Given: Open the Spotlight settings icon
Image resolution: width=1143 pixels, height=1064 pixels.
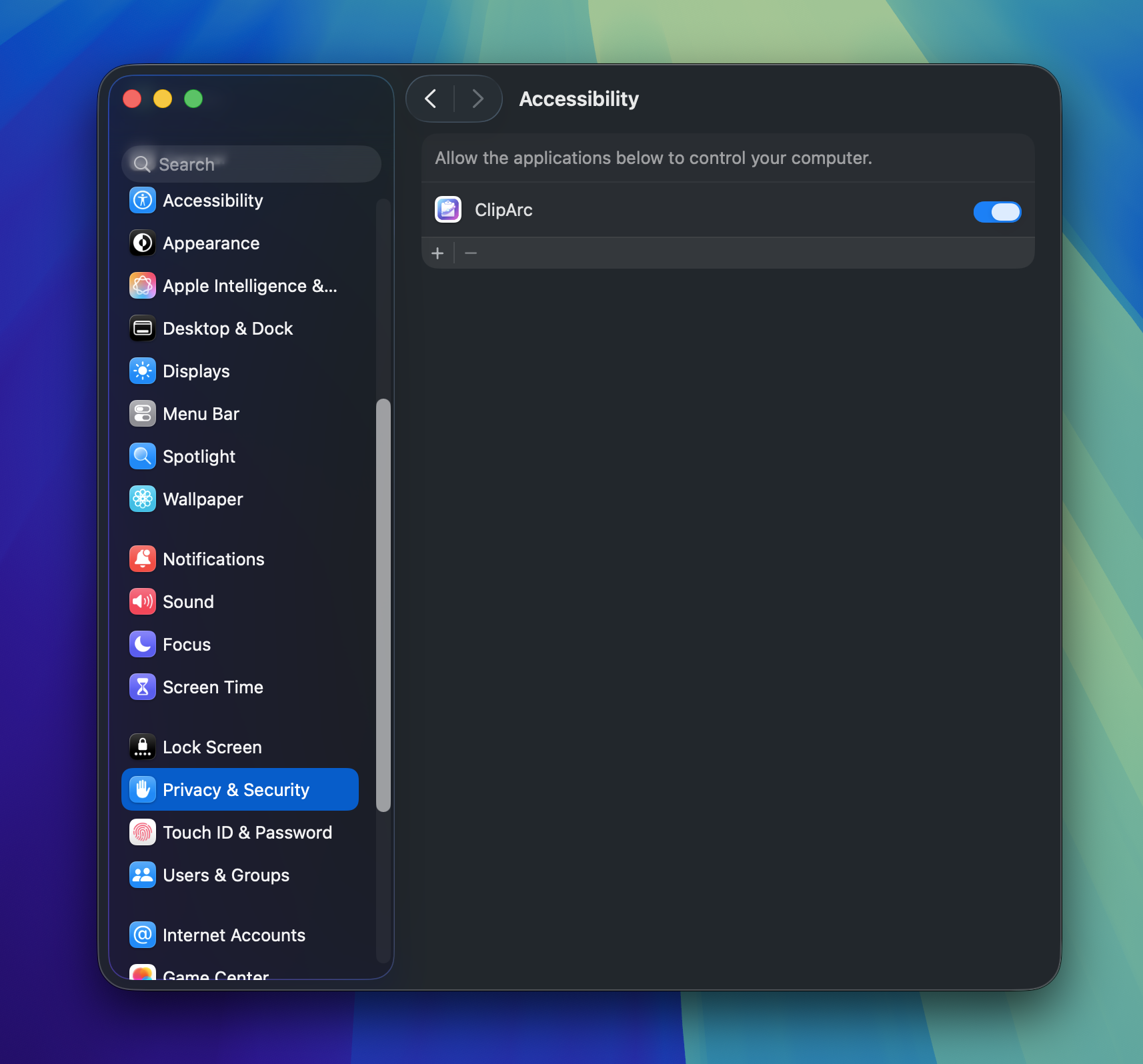Looking at the screenshot, I should (x=142, y=456).
